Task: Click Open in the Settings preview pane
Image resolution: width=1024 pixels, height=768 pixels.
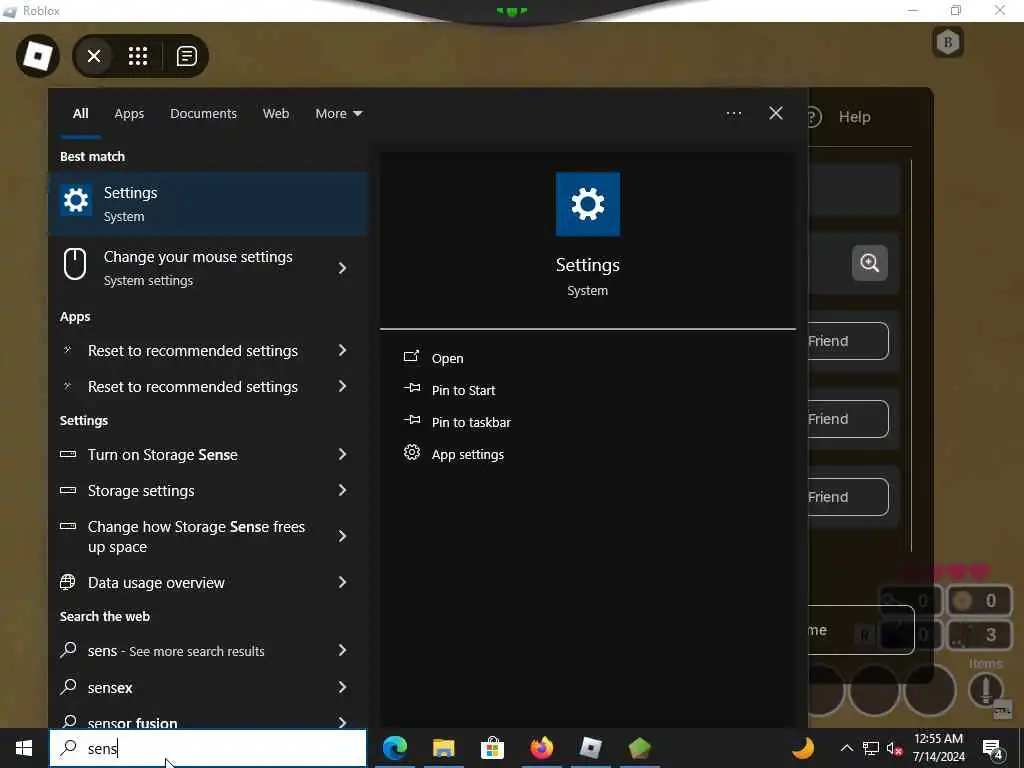Action: (447, 359)
